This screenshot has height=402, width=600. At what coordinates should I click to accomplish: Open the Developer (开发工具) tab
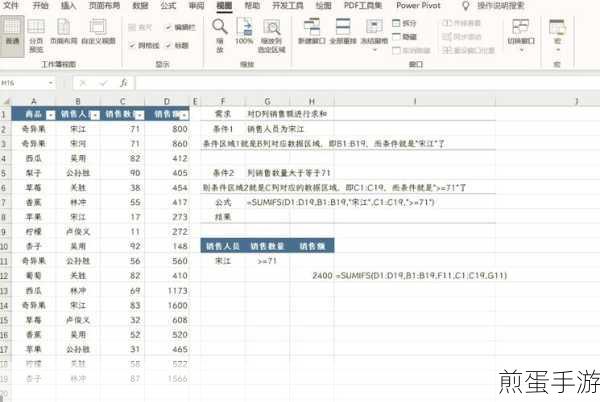[x=288, y=6]
